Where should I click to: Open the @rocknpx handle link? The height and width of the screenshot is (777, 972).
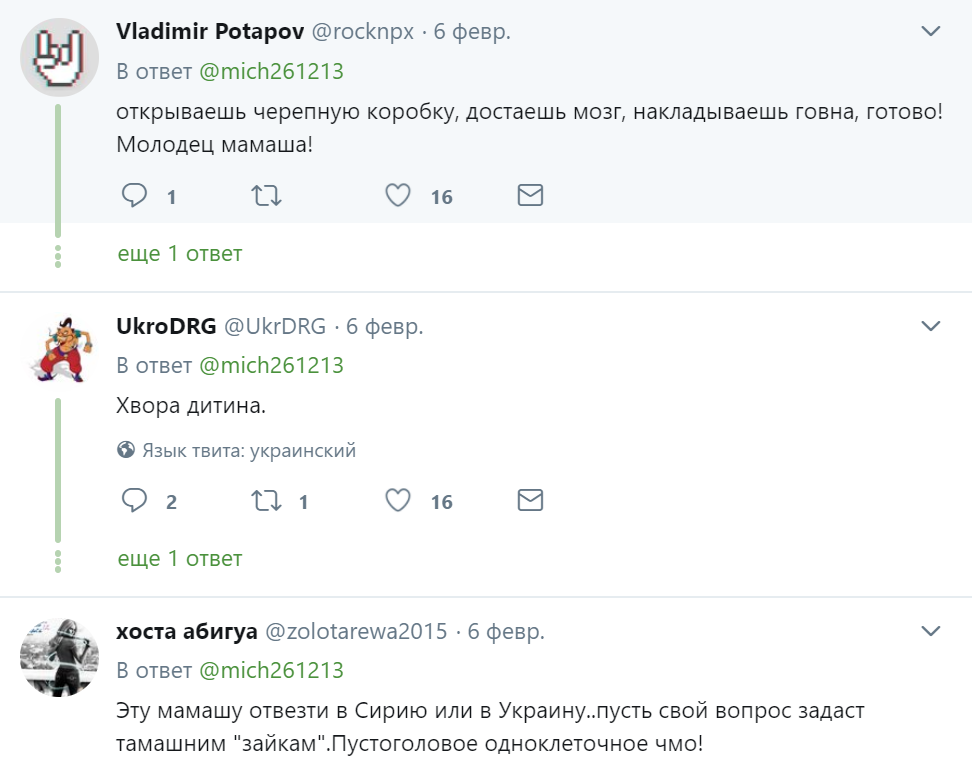(363, 31)
